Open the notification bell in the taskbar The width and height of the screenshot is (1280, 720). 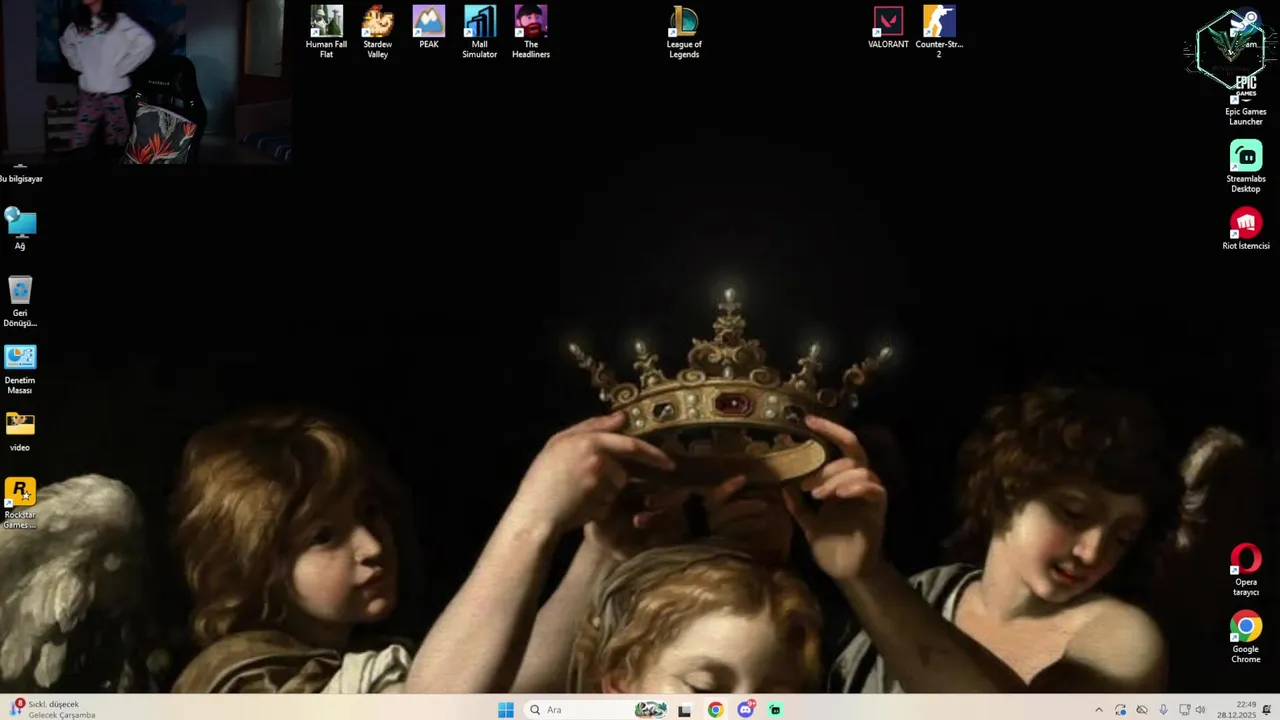(x=1267, y=710)
